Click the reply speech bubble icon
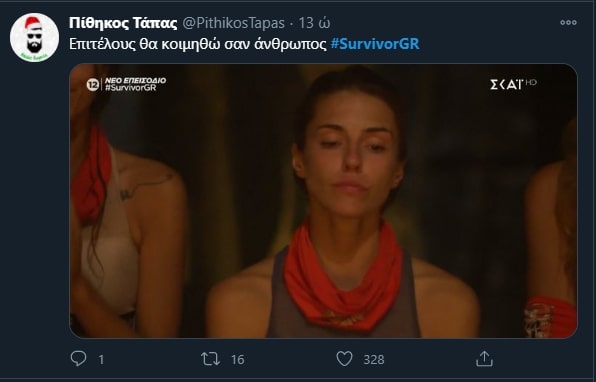 tap(79, 358)
